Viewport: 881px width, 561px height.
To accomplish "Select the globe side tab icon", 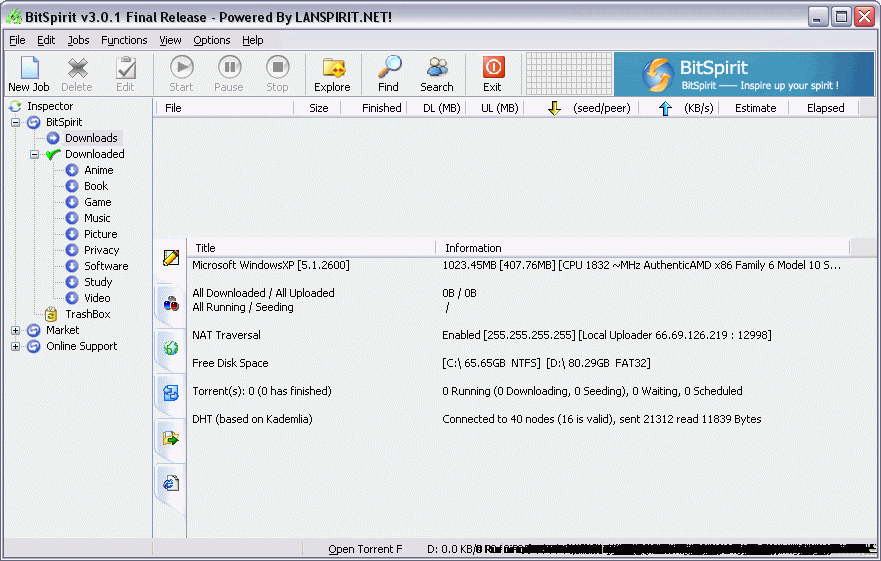I will coord(171,348).
